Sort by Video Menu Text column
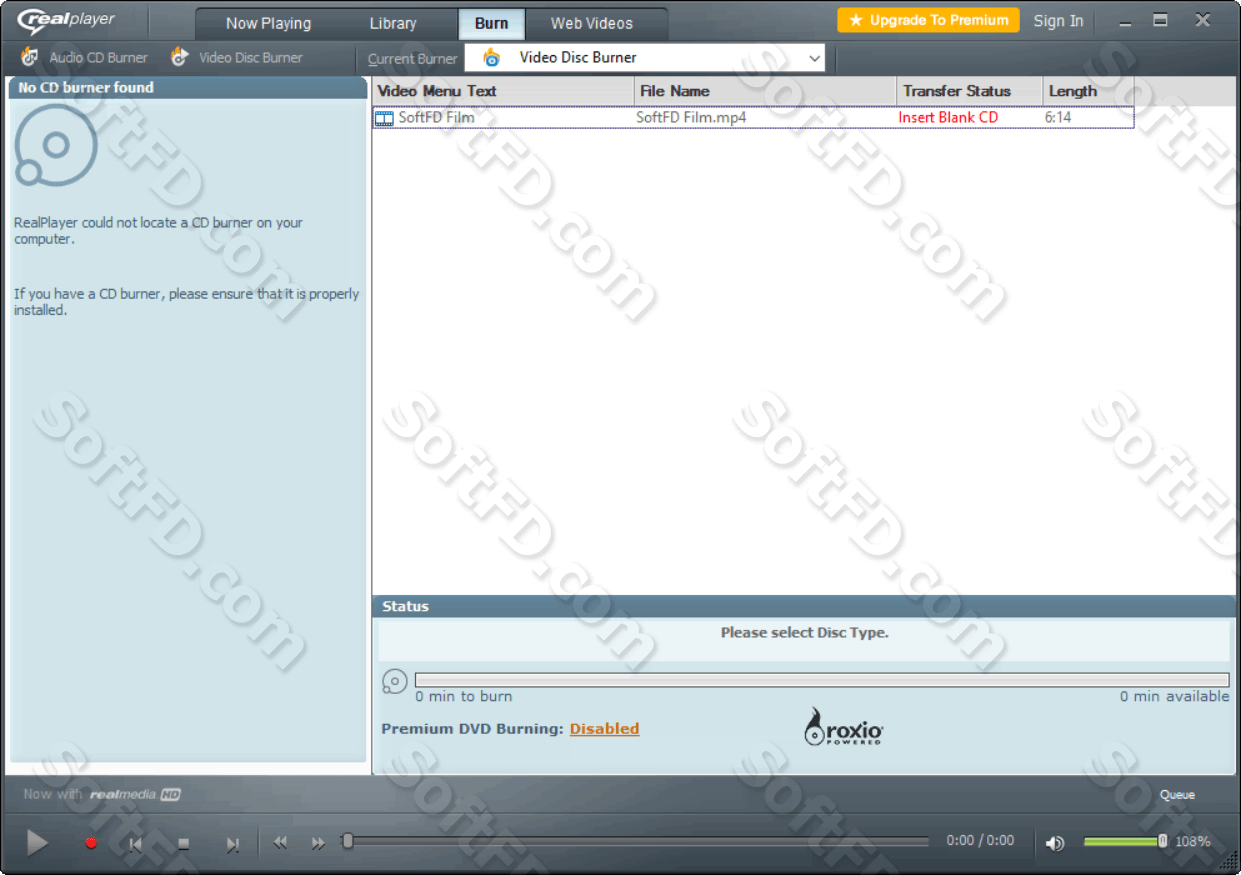The width and height of the screenshot is (1241, 875). tap(504, 91)
